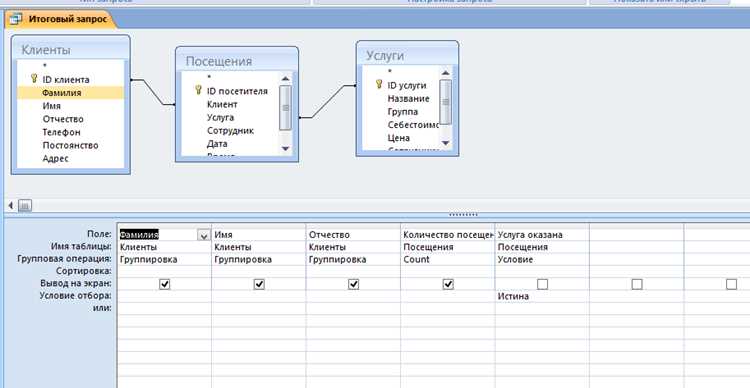Viewport: 750px width, 388px height.
Task: Select ID услуги field in Услуги table
Action: pyautogui.click(x=401, y=85)
